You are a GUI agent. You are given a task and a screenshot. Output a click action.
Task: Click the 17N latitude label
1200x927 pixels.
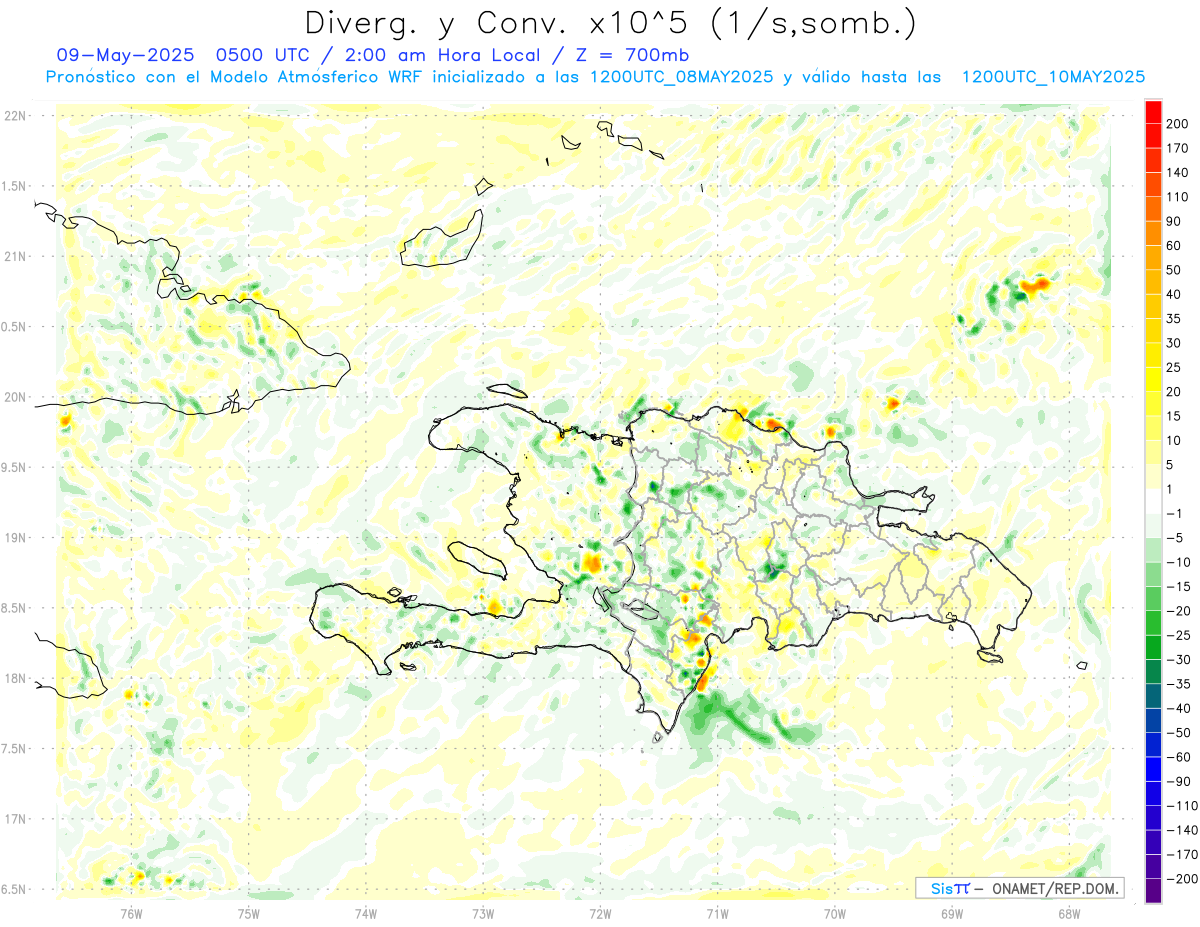click(15, 819)
